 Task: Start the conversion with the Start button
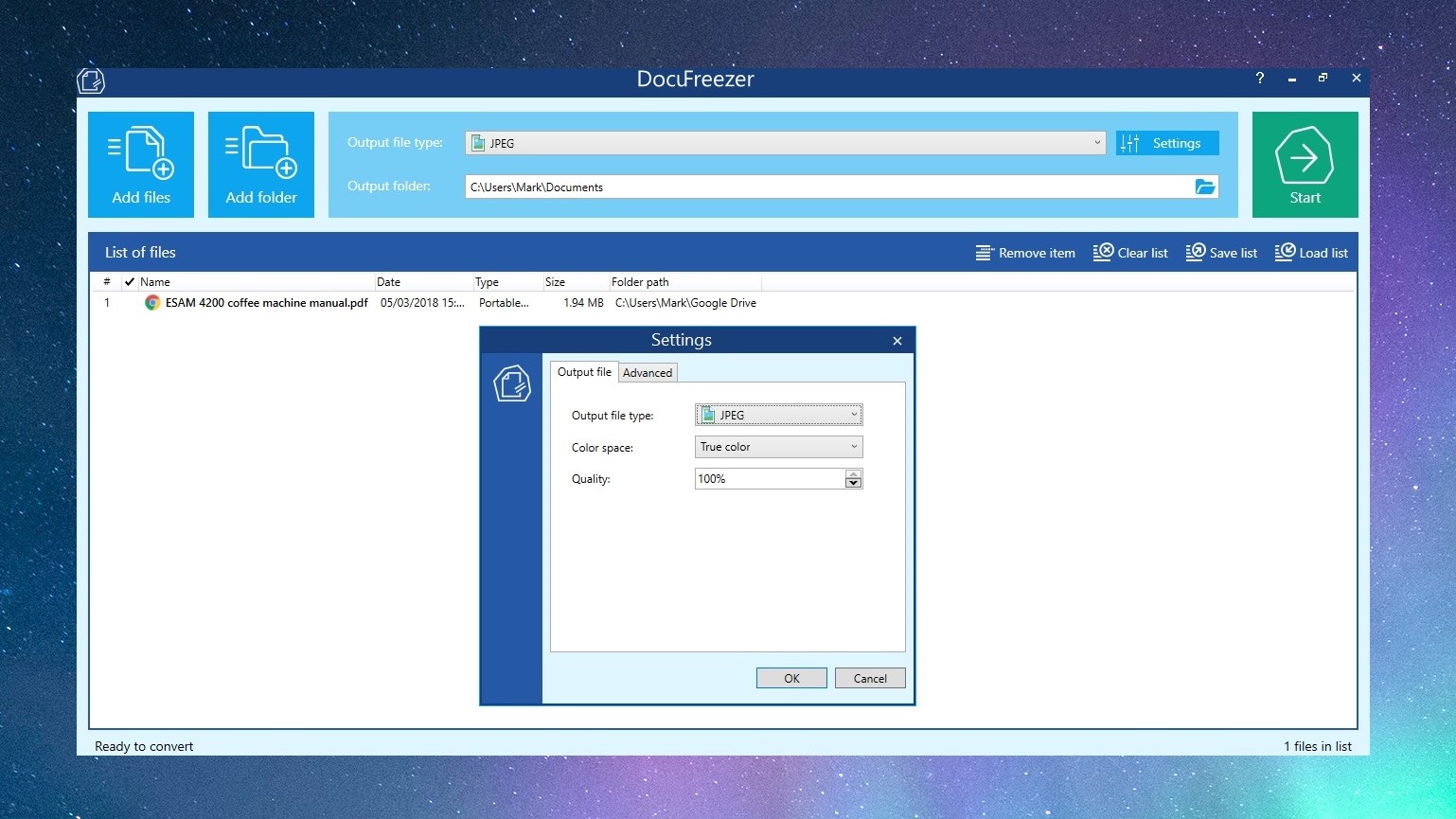[1305, 165]
